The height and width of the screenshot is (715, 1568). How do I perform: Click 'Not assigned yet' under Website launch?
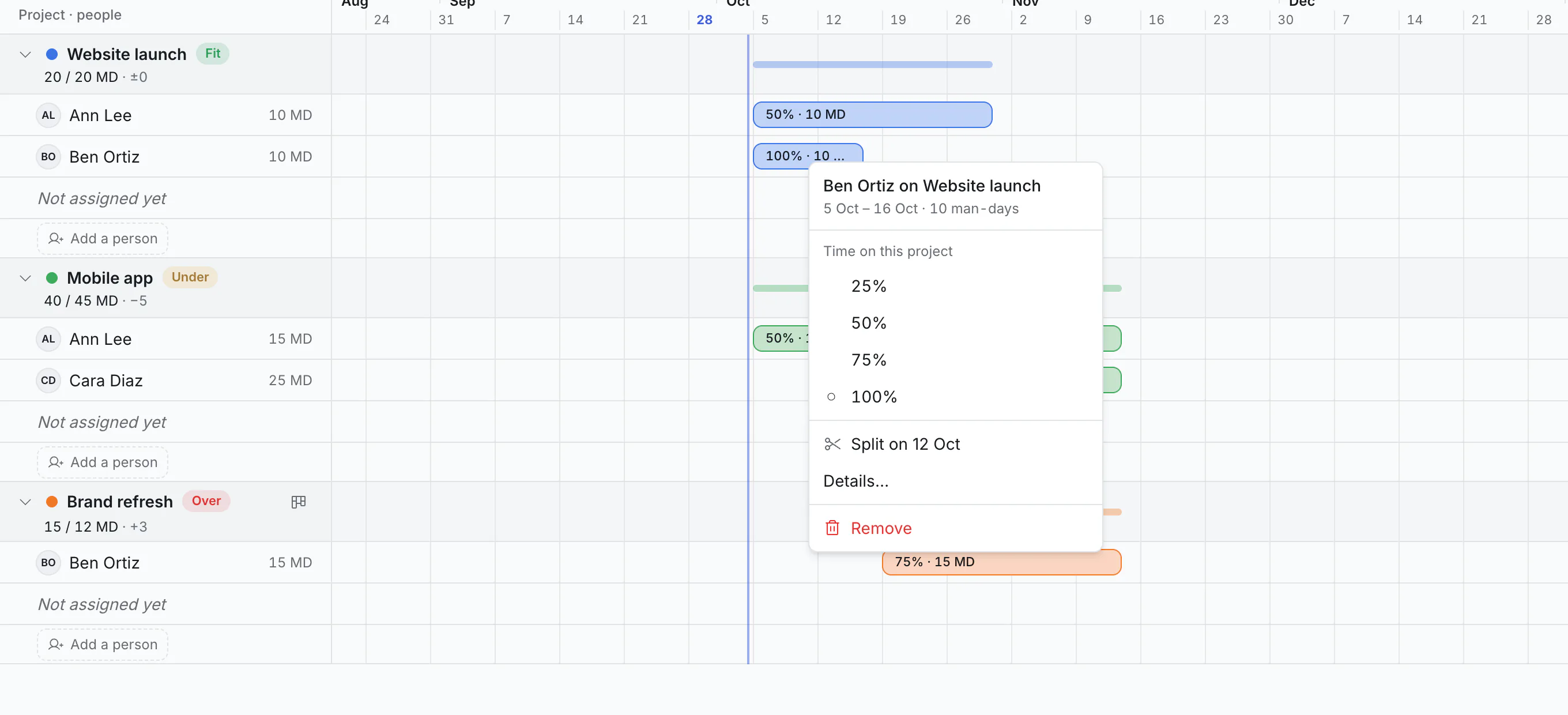coord(101,198)
